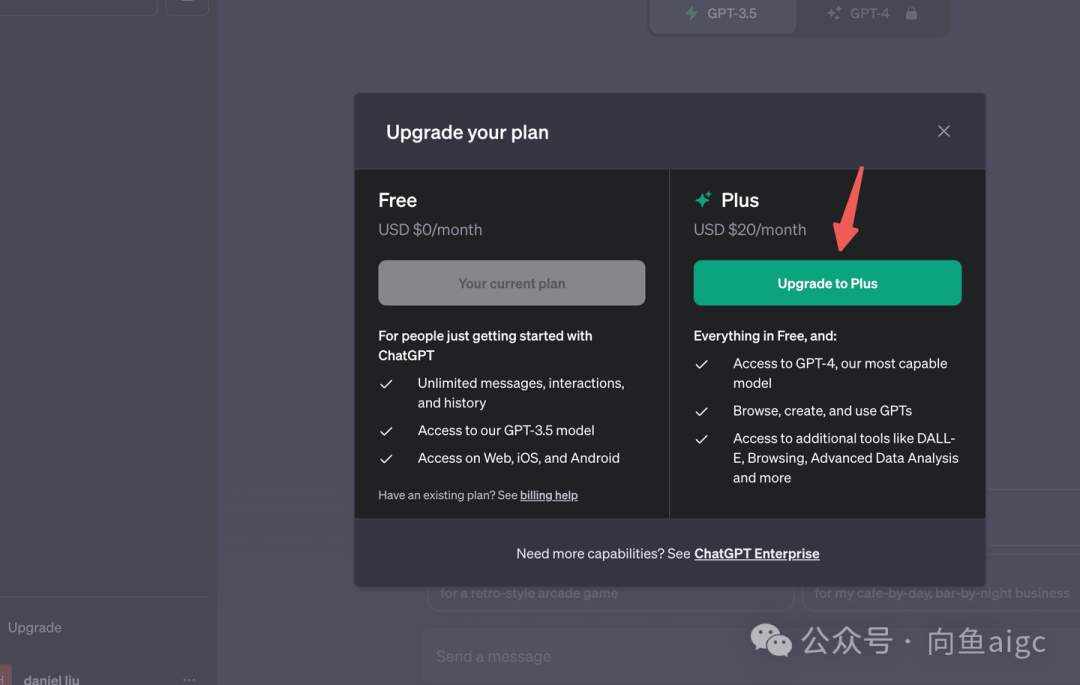Click the checkmark beside Browse, create, and use GPTs
The width and height of the screenshot is (1080, 685).
tap(702, 411)
